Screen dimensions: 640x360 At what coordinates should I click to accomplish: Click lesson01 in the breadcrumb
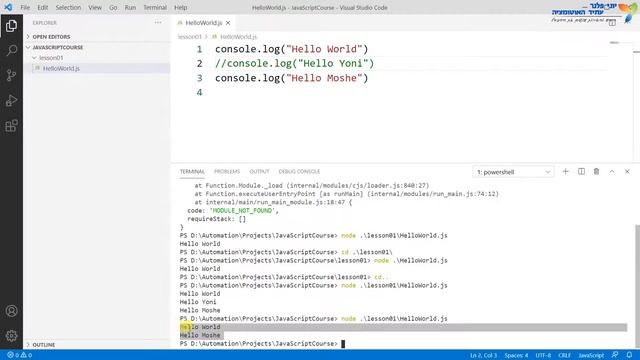[189, 37]
